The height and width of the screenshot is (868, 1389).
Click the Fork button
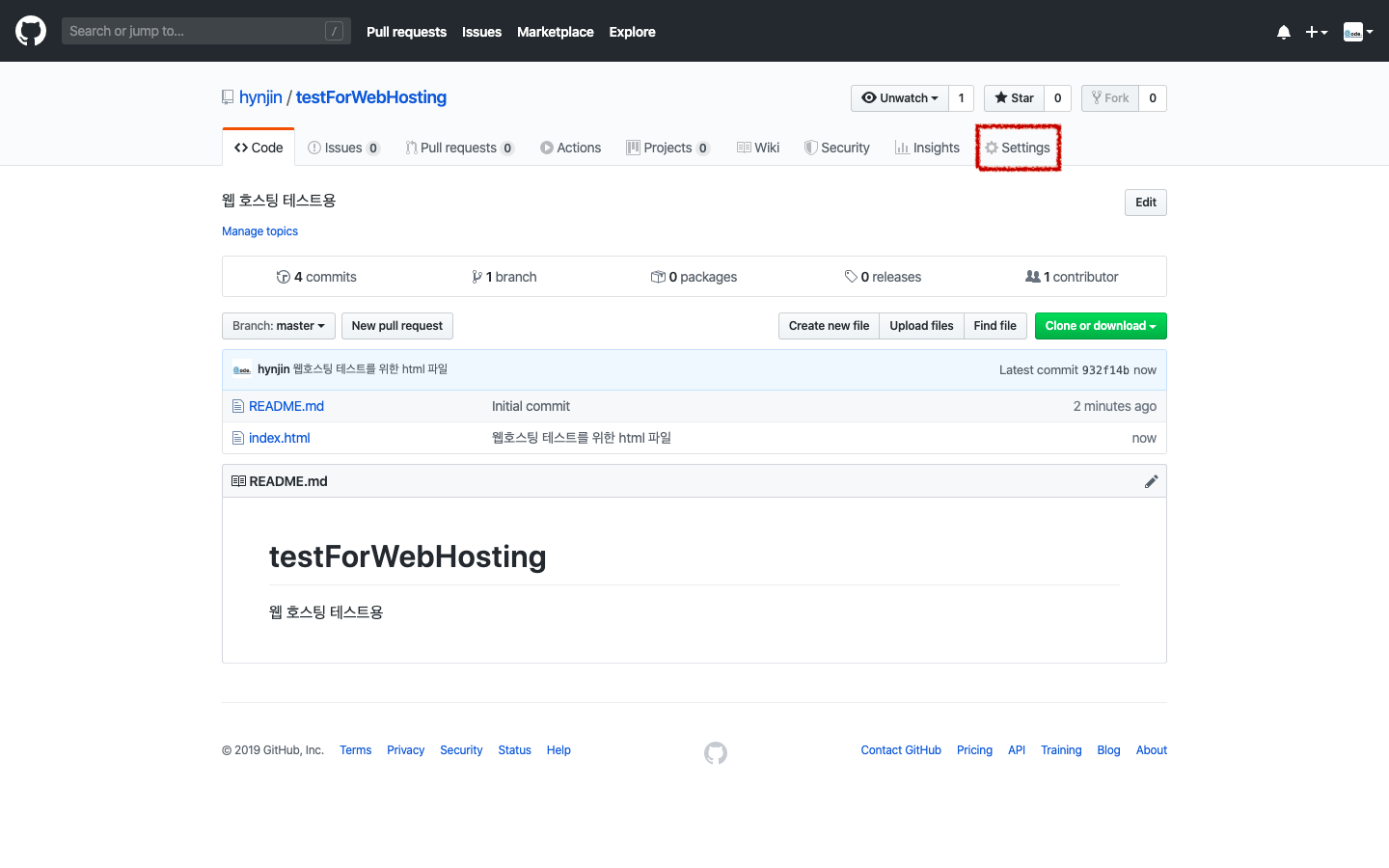point(1110,98)
